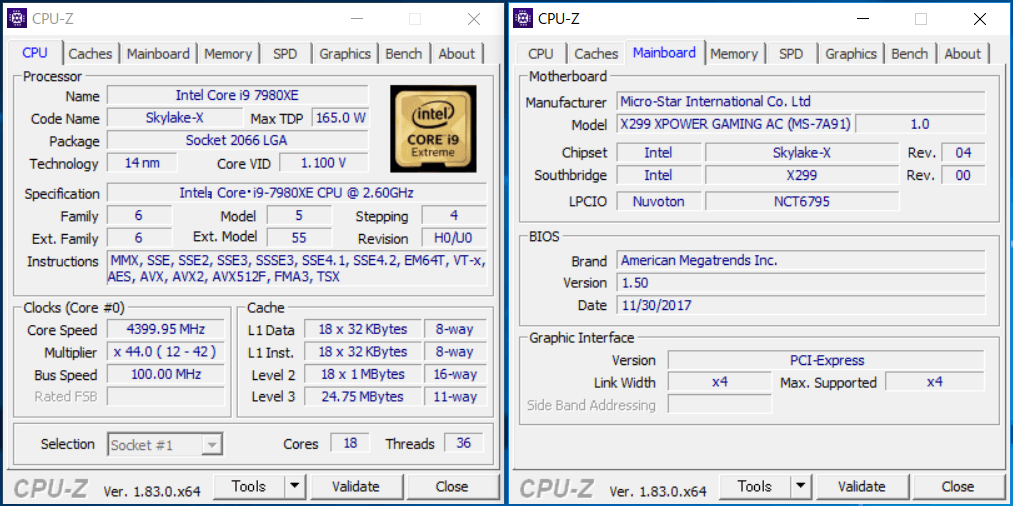Click the Multiplier value x 44.0 ( 12 - 42 )
Viewport: 1013px width, 506px height.
pyautogui.click(x=165, y=352)
